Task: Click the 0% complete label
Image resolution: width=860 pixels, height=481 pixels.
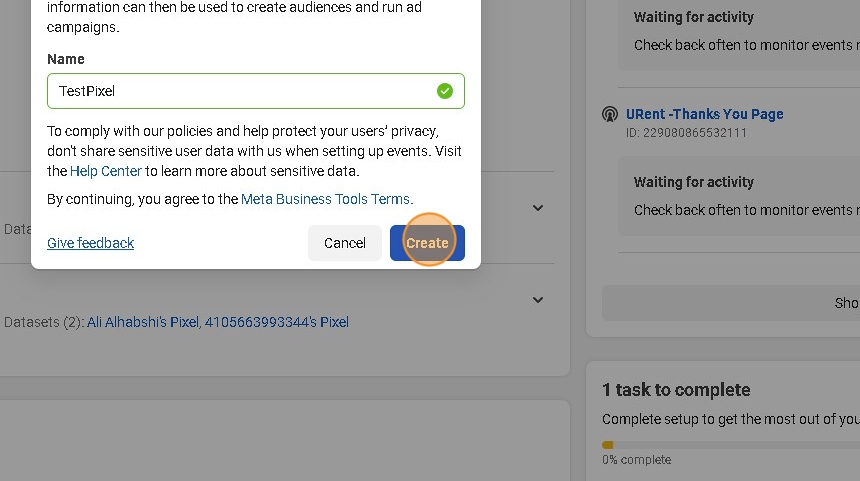Action: pos(636,460)
